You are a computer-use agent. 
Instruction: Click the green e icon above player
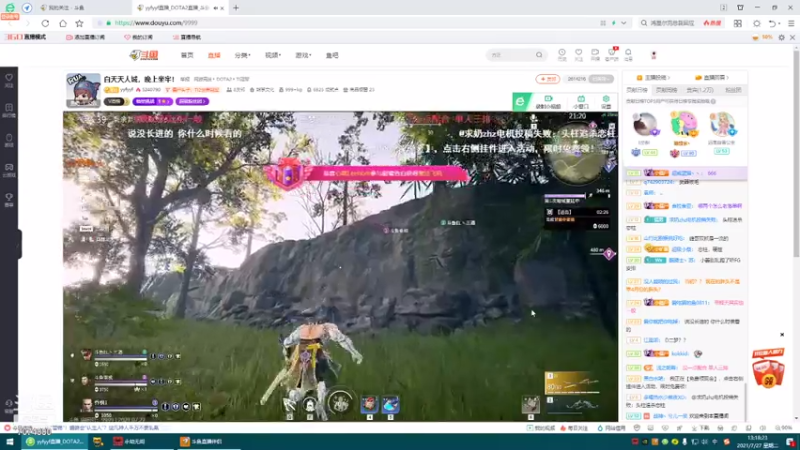(x=520, y=102)
